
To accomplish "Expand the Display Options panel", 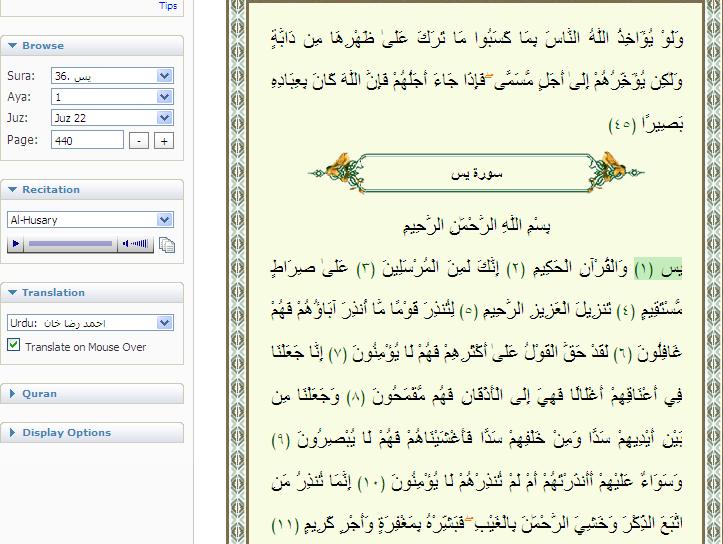I will 12,433.
